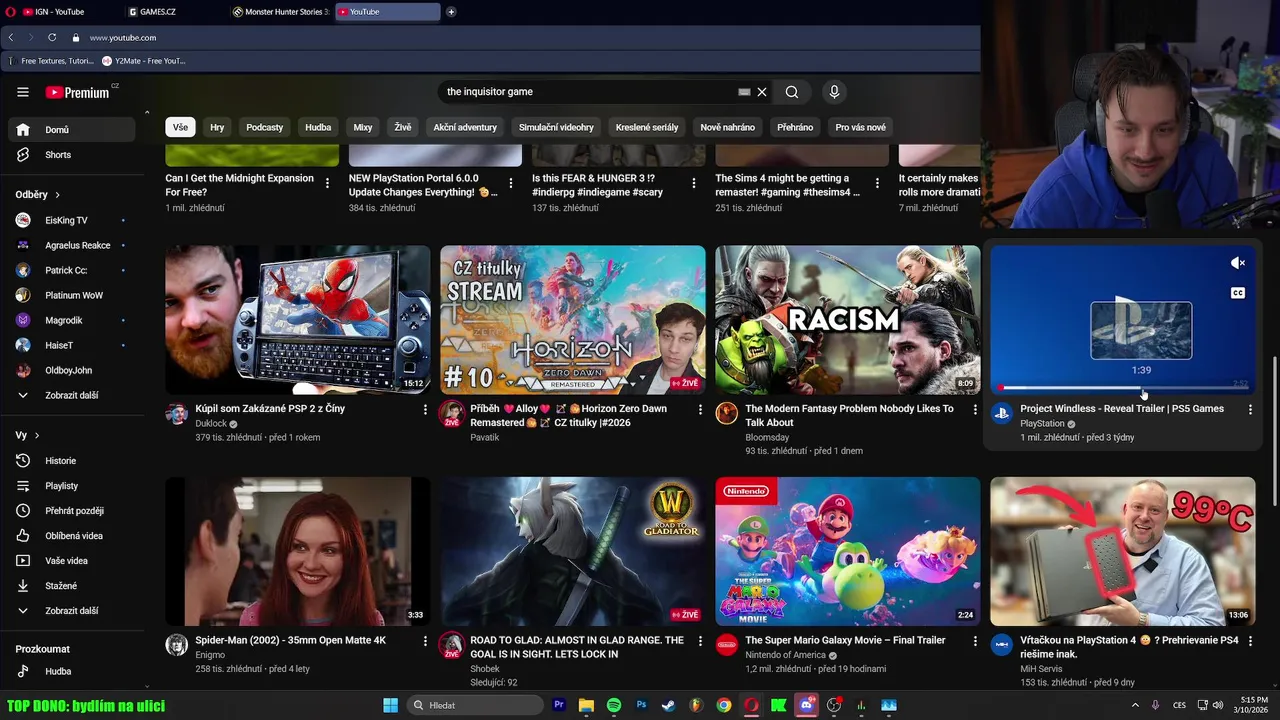Open Patrick Cc: channel subscription
Viewport: 1280px width, 720px height.
tap(71, 270)
